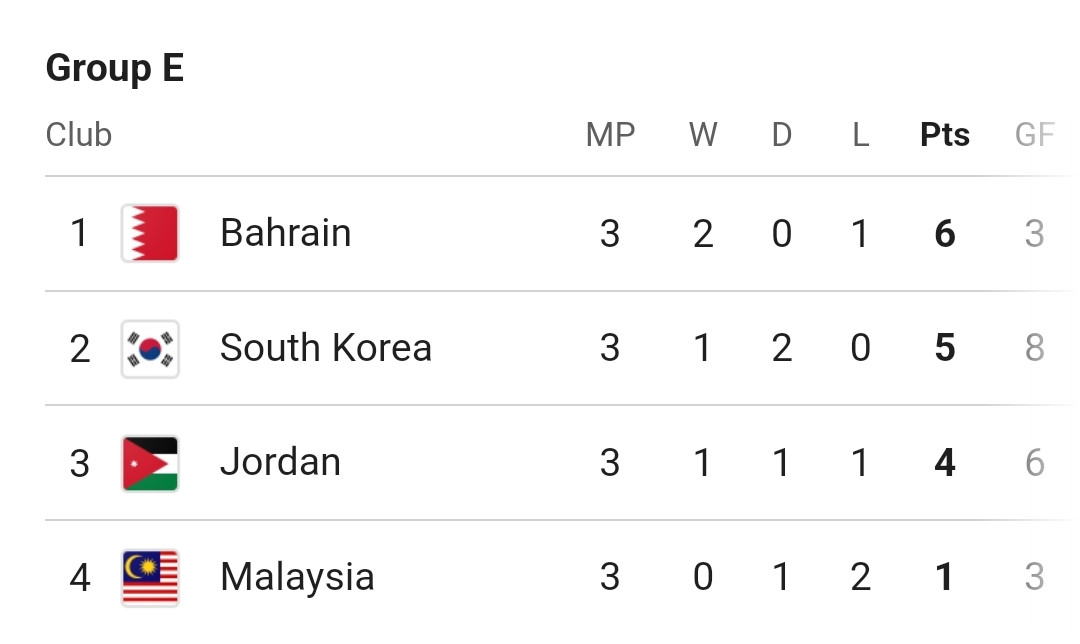Click the Group E heading
Screen dimensions: 1080x644
tap(115, 67)
